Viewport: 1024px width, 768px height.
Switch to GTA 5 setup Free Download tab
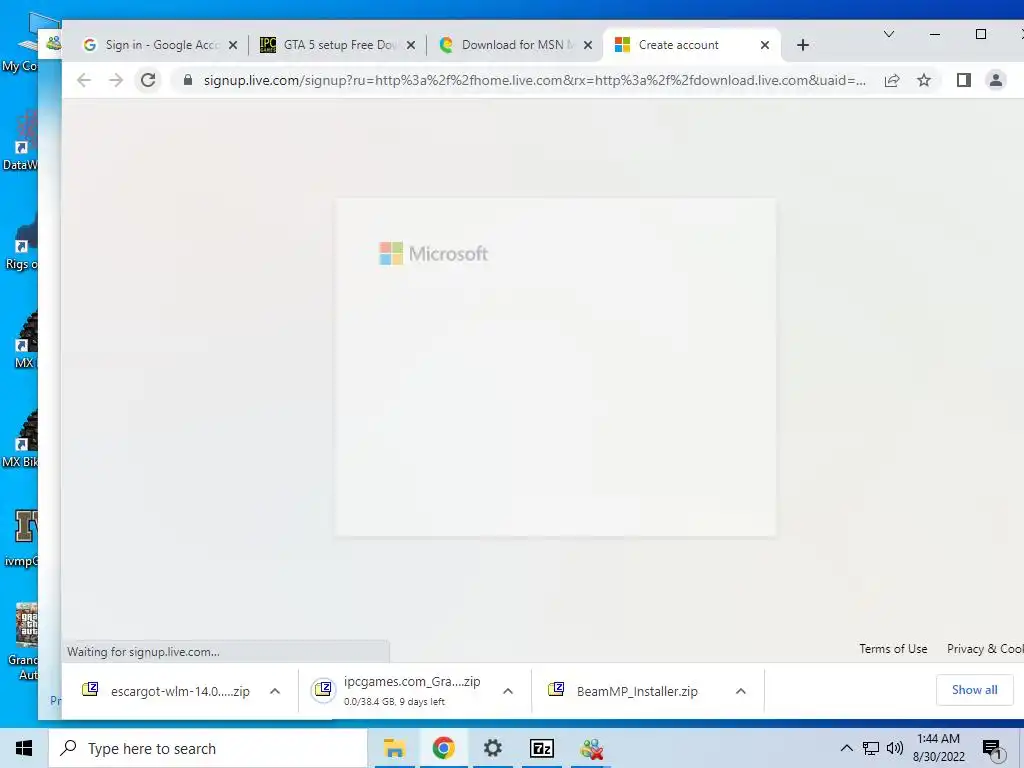click(x=337, y=45)
